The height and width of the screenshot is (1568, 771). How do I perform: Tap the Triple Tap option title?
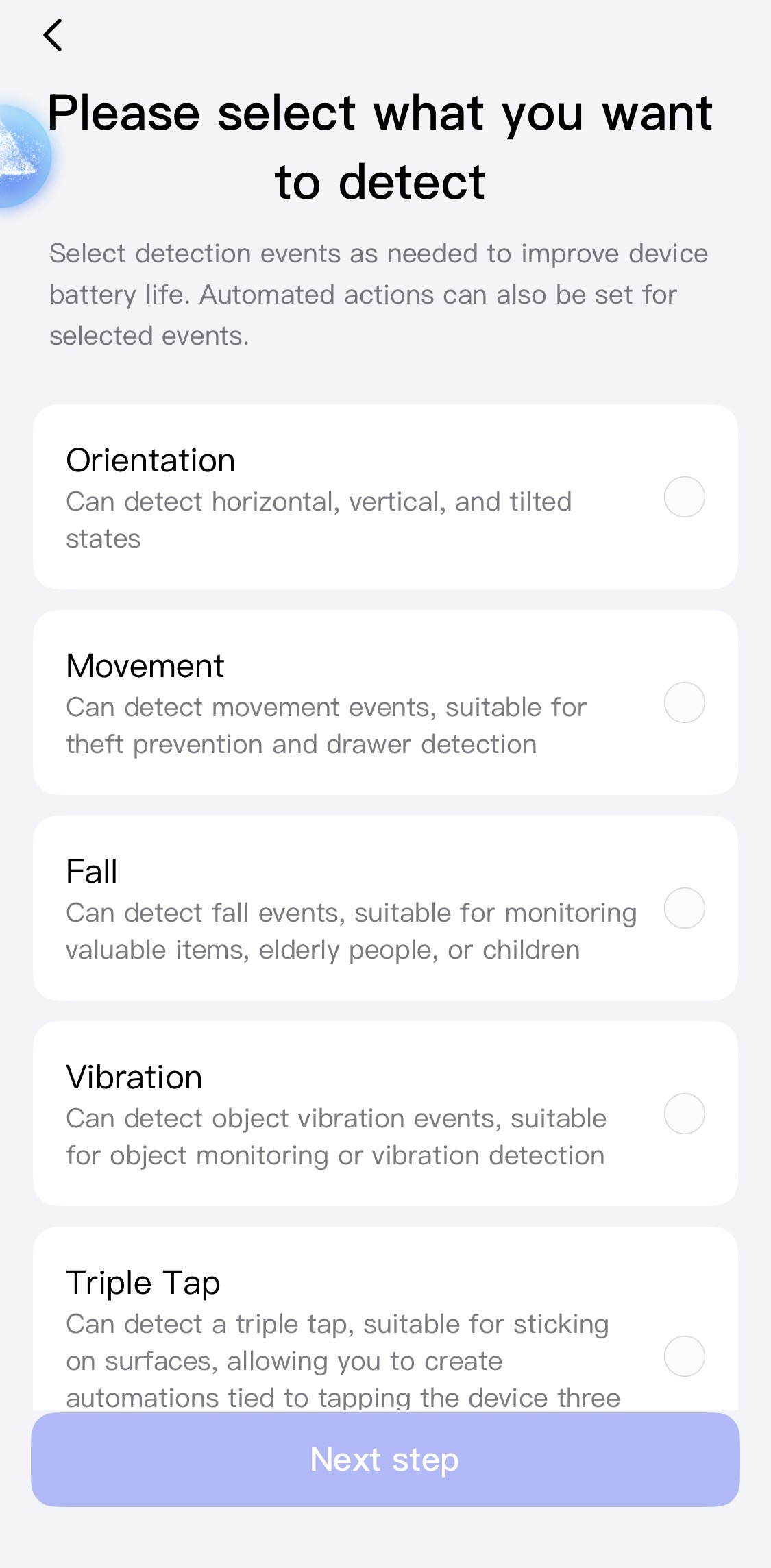click(x=143, y=1282)
